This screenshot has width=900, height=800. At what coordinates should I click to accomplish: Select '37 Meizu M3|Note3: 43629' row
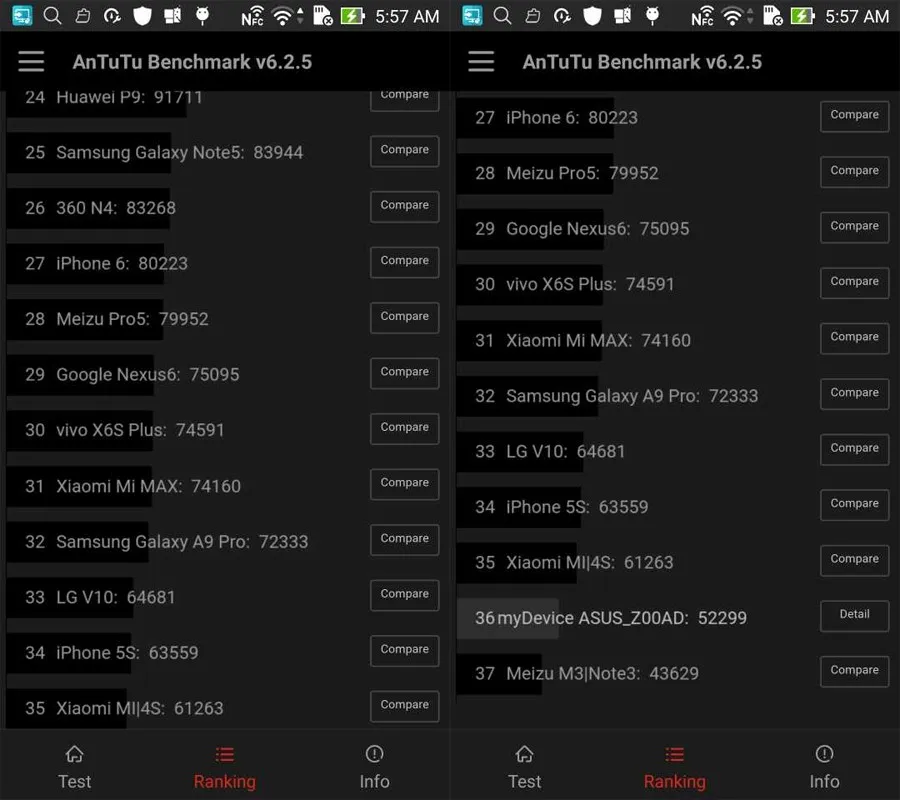pyautogui.click(x=674, y=674)
